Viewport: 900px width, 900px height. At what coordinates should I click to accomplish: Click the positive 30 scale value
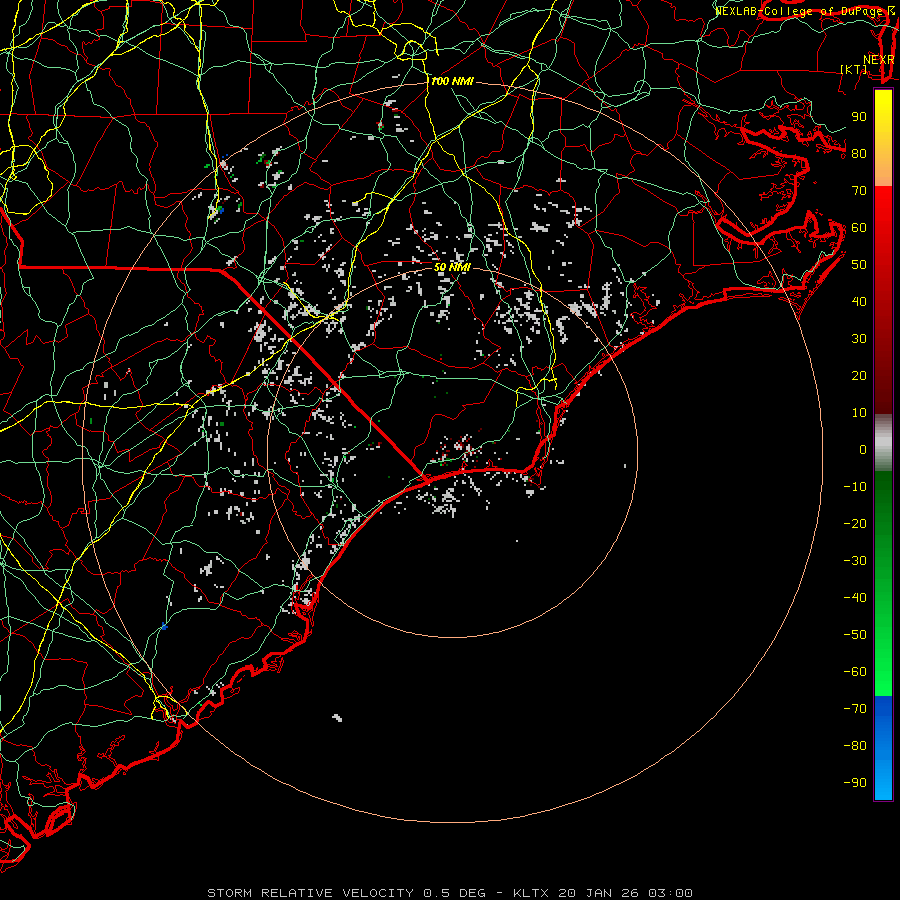(859, 339)
